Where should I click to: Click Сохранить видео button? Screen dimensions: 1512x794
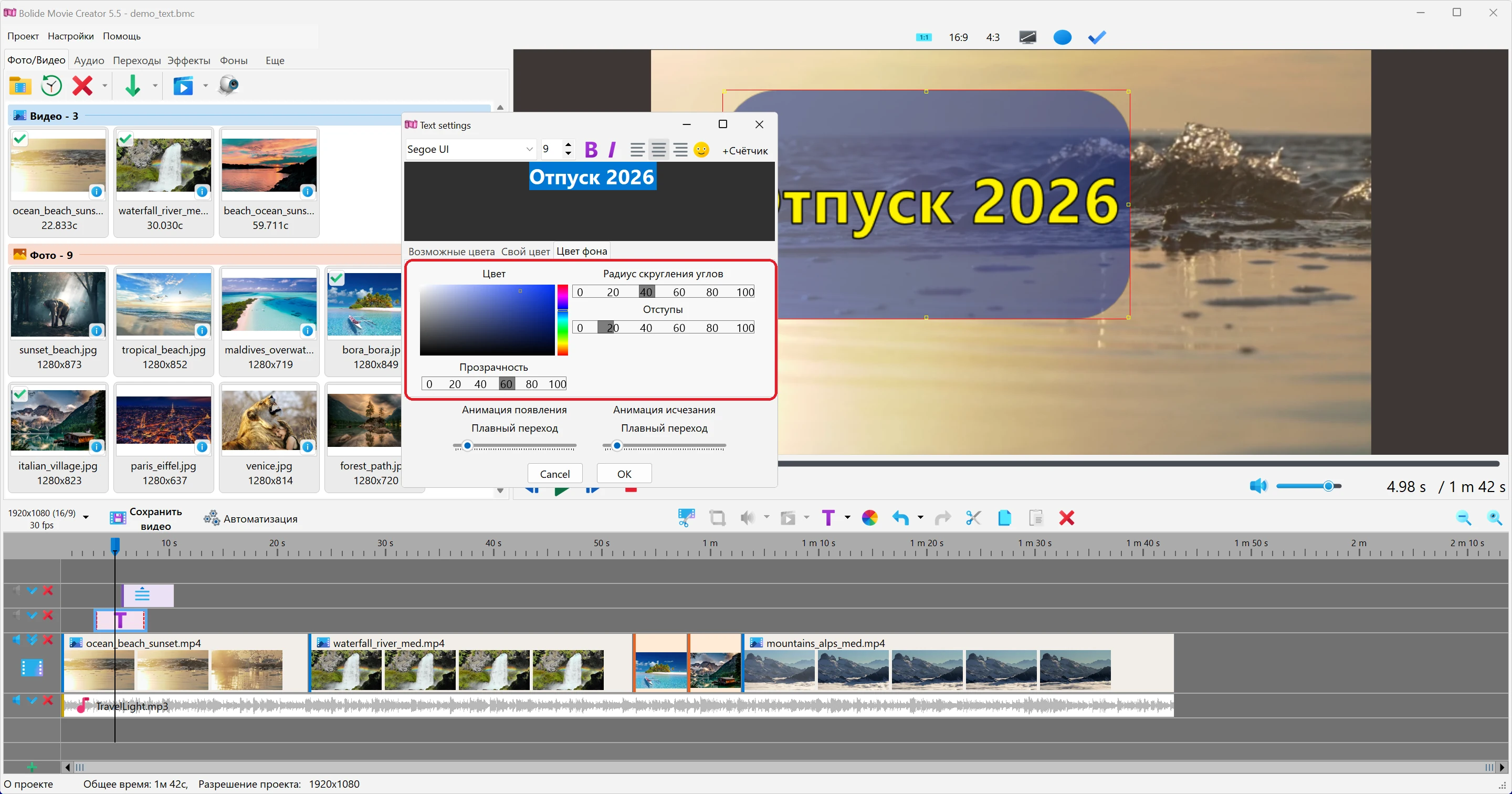(147, 518)
